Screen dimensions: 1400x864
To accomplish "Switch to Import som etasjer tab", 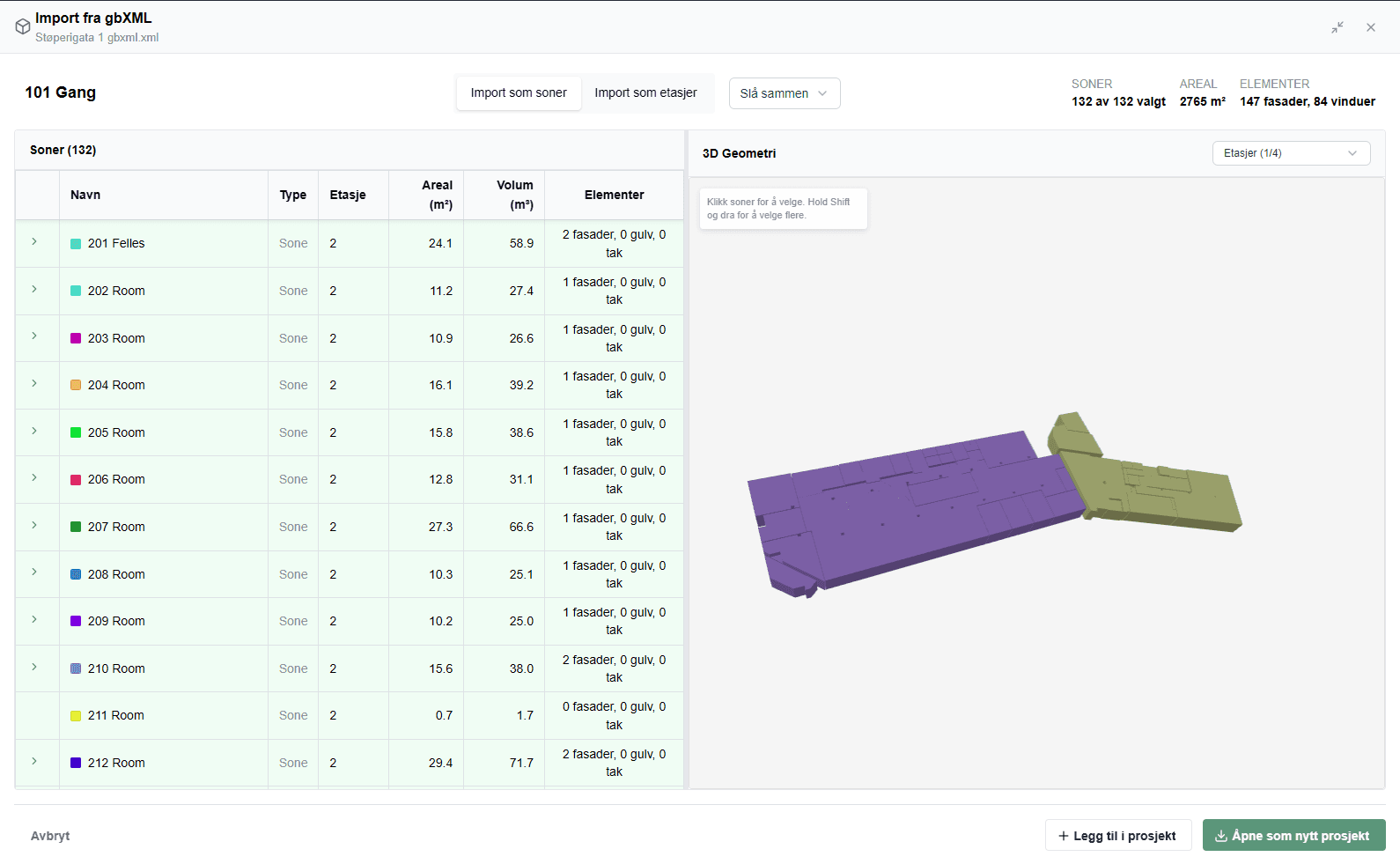I will point(645,92).
